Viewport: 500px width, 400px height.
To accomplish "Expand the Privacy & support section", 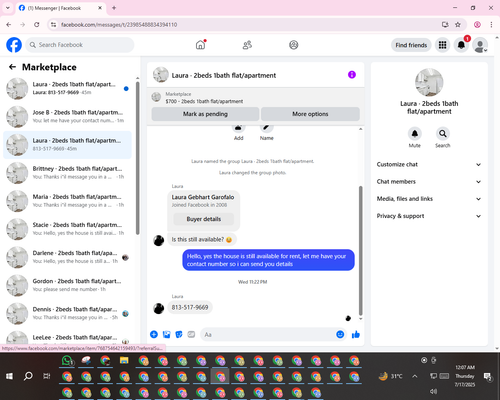I will tap(429, 216).
